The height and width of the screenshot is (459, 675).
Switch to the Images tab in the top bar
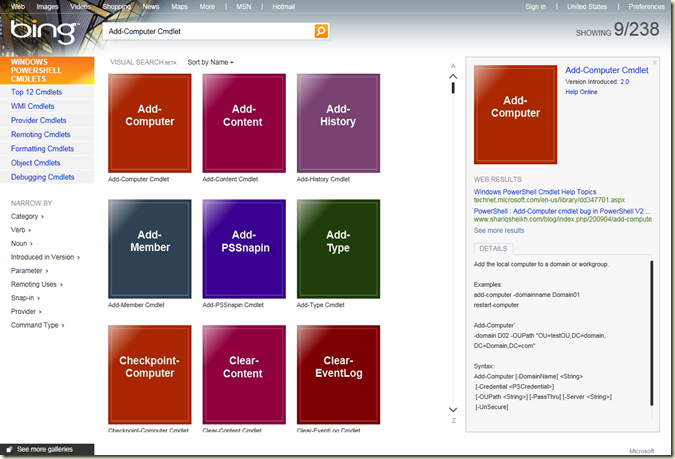pyautogui.click(x=47, y=6)
